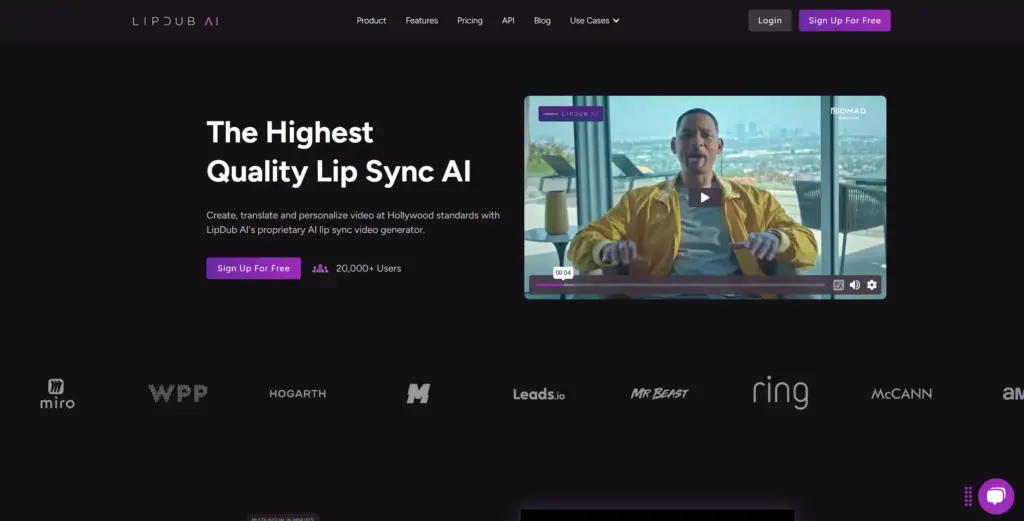Click the Leads.io logo
1024x521 pixels.
coord(539,394)
